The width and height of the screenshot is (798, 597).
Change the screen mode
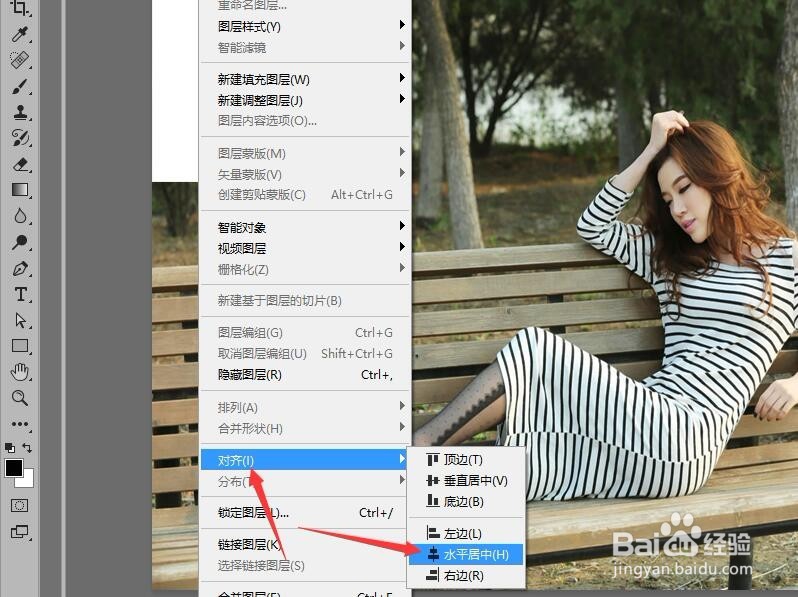coord(20,532)
